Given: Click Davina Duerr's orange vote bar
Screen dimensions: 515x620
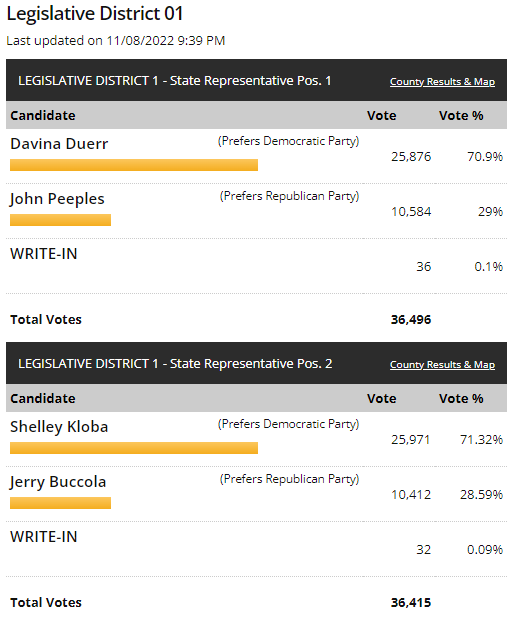Looking at the screenshot, I should tap(134, 165).
